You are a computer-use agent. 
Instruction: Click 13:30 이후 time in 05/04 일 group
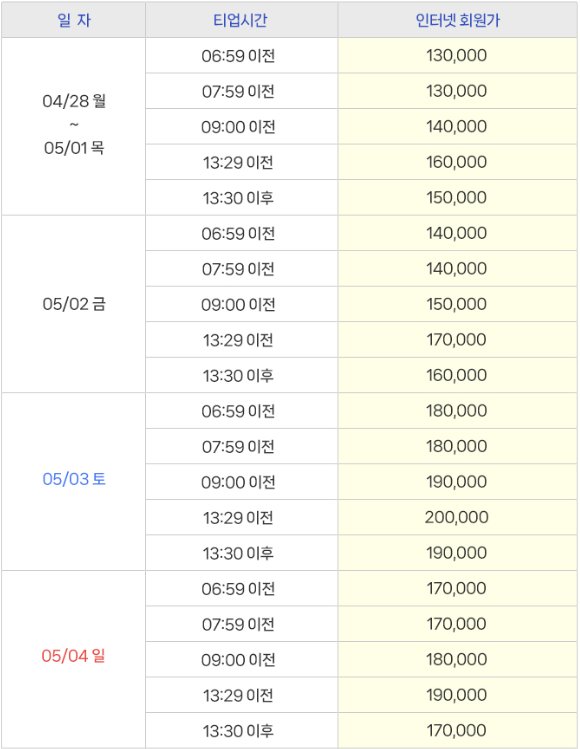[x=238, y=731]
